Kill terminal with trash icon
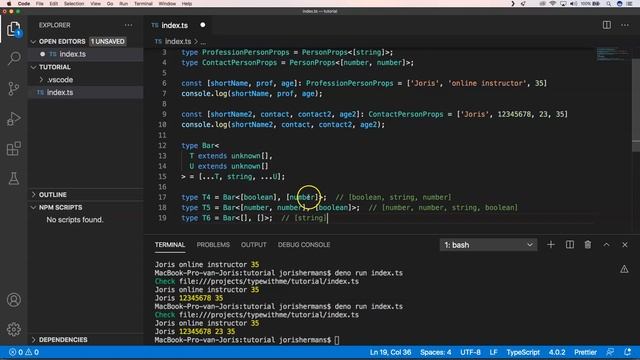This screenshot has height=360, width=640. (587, 244)
